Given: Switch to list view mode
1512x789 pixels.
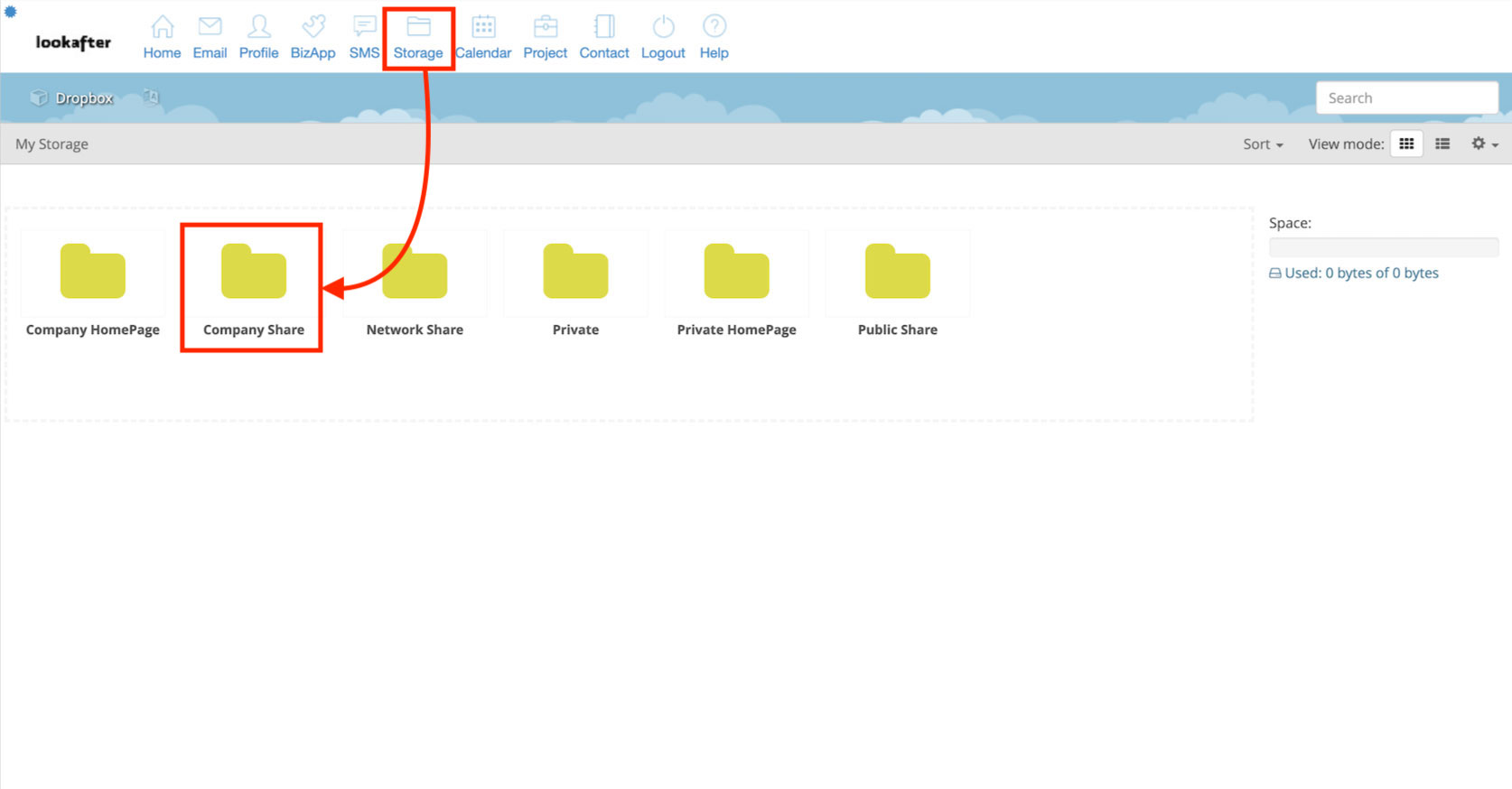Looking at the screenshot, I should (x=1442, y=144).
